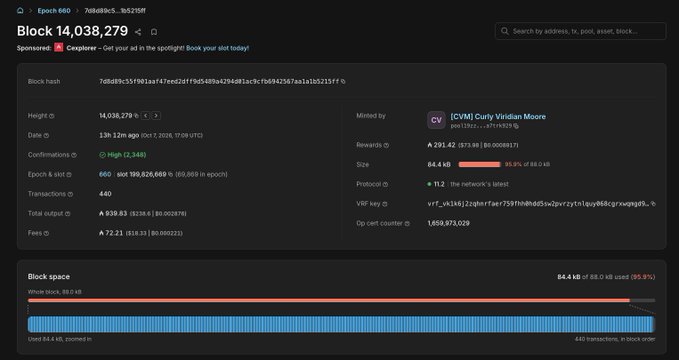Select the protocol version 11.2
This screenshot has height=360, width=679.
439,184
